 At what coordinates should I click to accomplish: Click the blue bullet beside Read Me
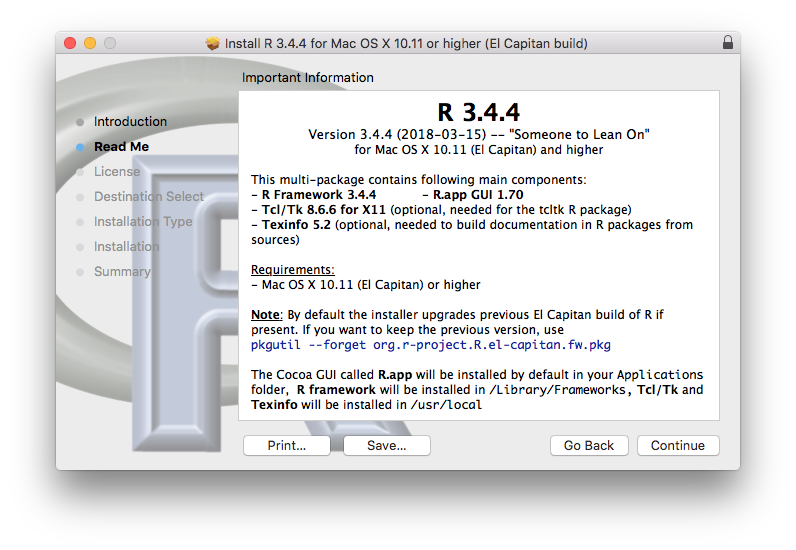80,147
